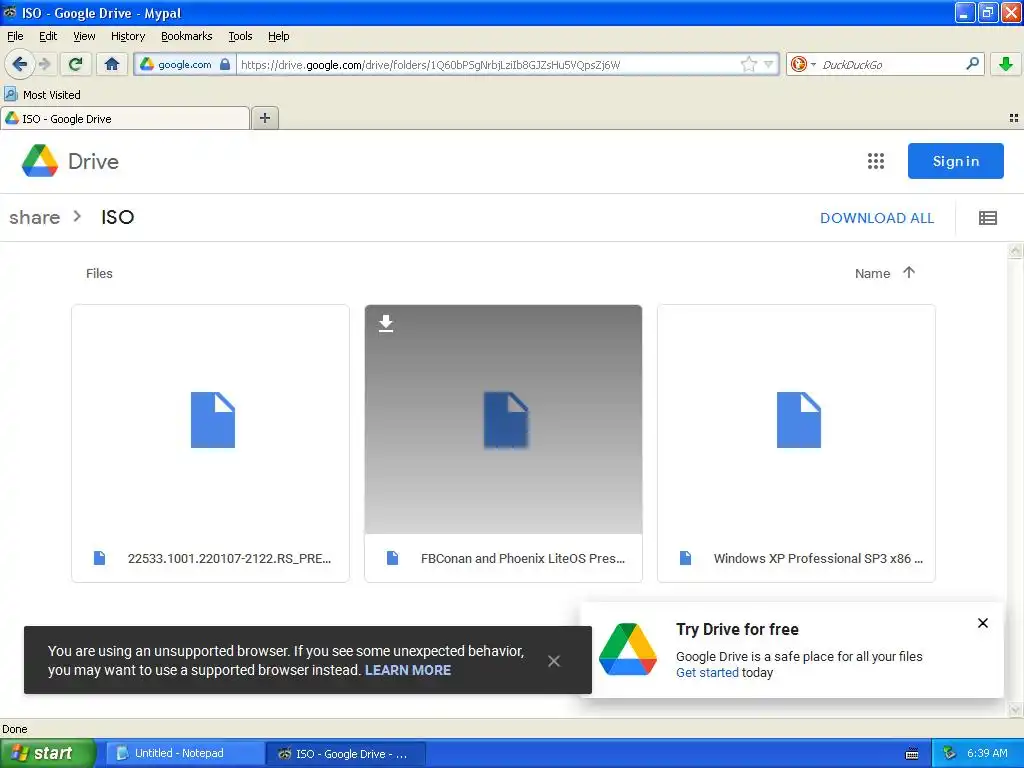Click into the DuckDuckGo search box
Viewport: 1024px width, 768px height.
(891, 64)
